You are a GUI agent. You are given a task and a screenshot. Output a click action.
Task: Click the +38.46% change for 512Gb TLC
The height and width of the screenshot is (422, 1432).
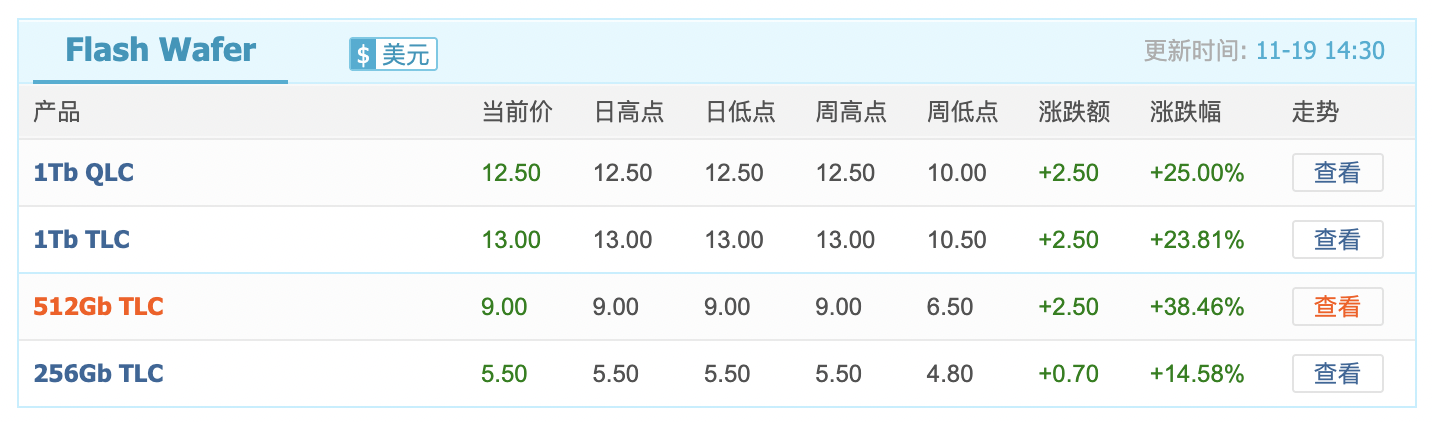tap(1197, 307)
